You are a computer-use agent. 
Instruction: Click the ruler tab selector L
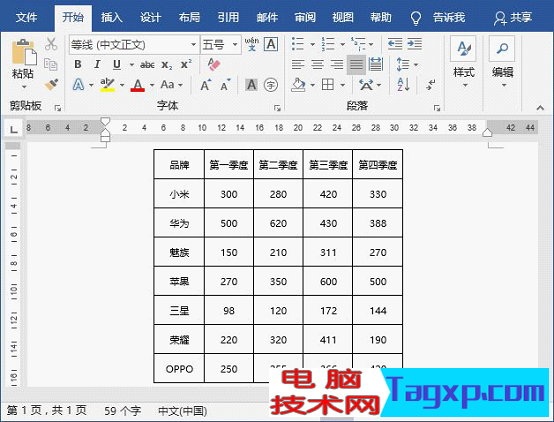click(13, 129)
